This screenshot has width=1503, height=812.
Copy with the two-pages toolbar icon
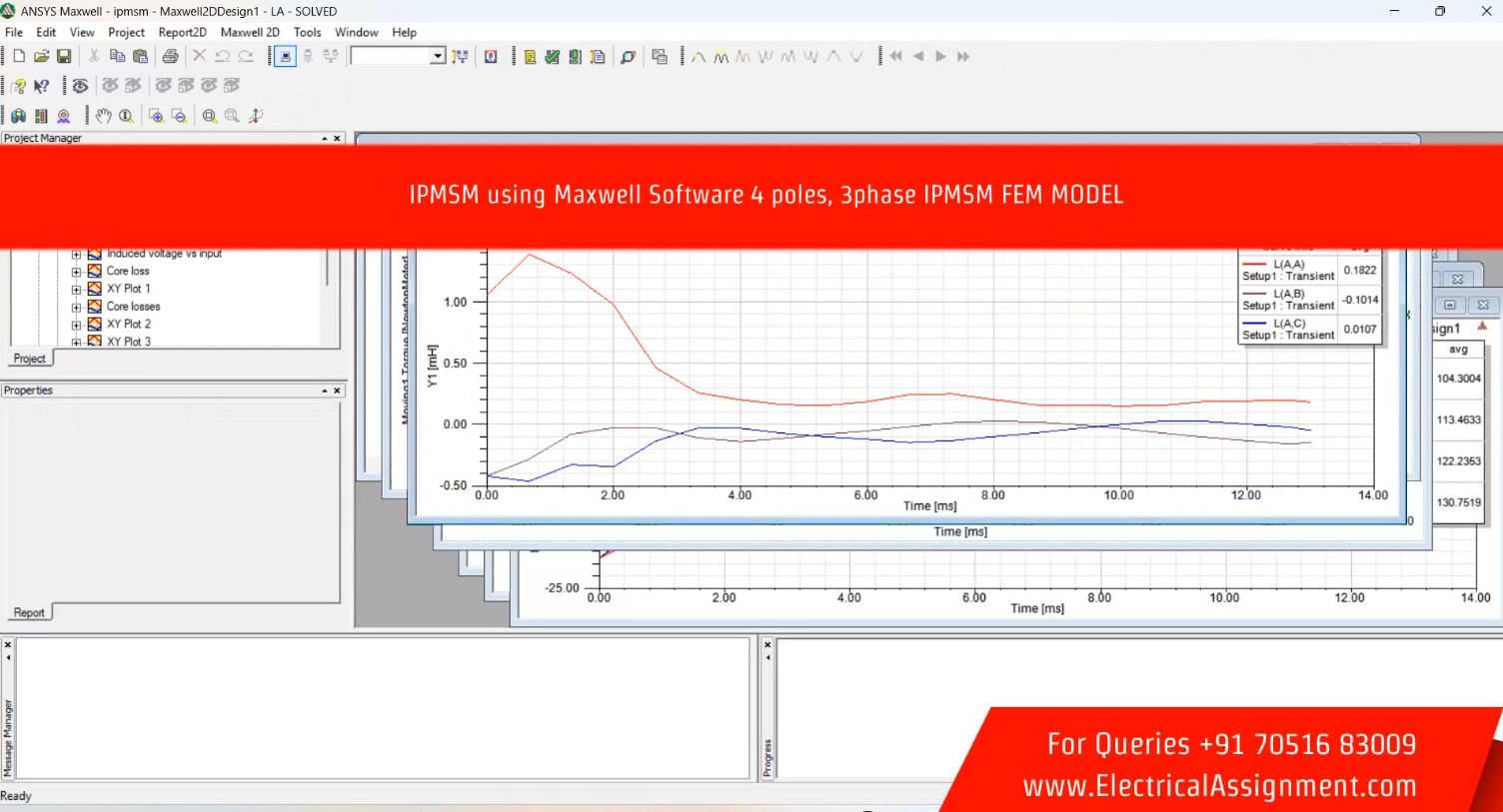[x=117, y=57]
